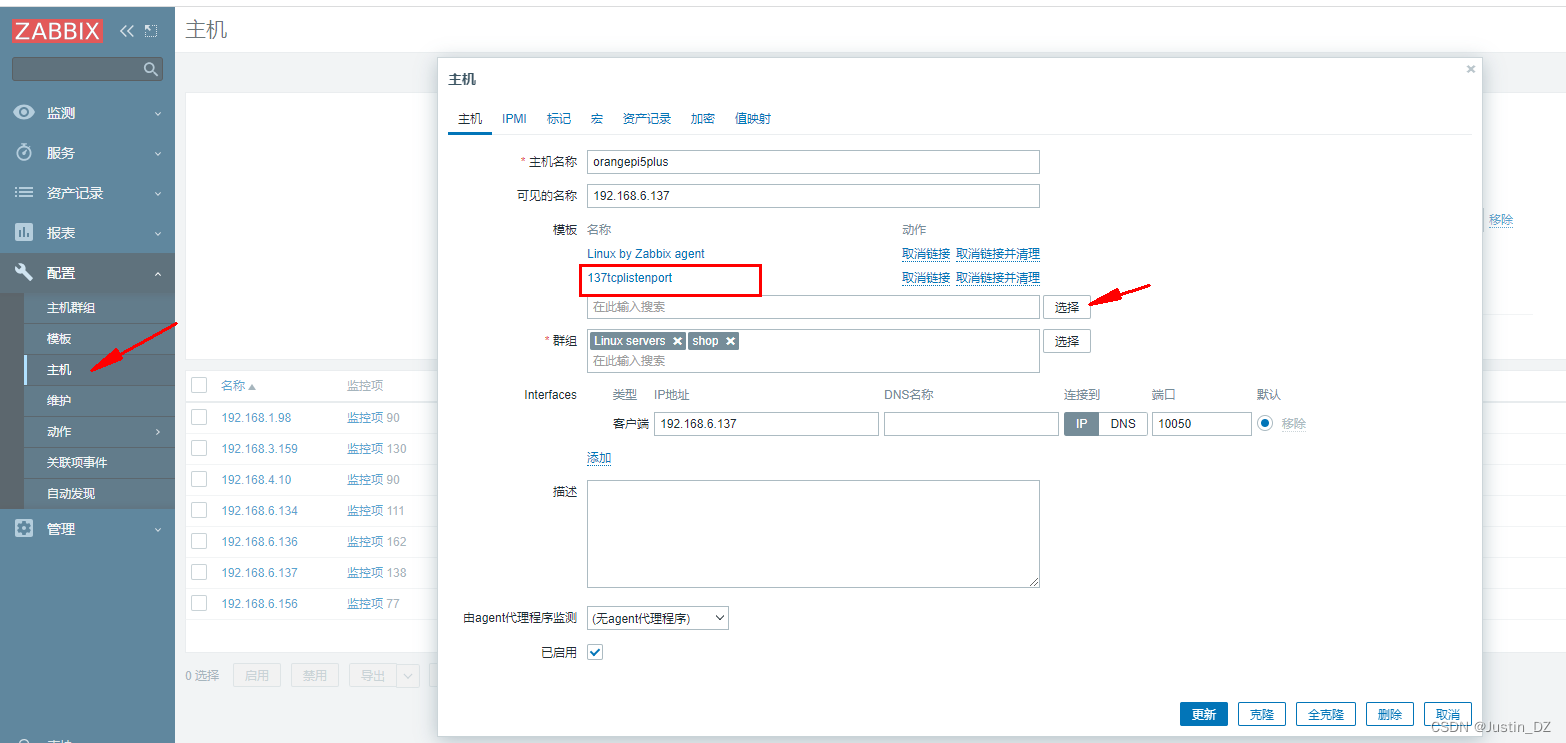Viewport: 1566px width, 743px height.
Task: Open the agent代理程序 proxy dropdown
Action: [x=658, y=618]
